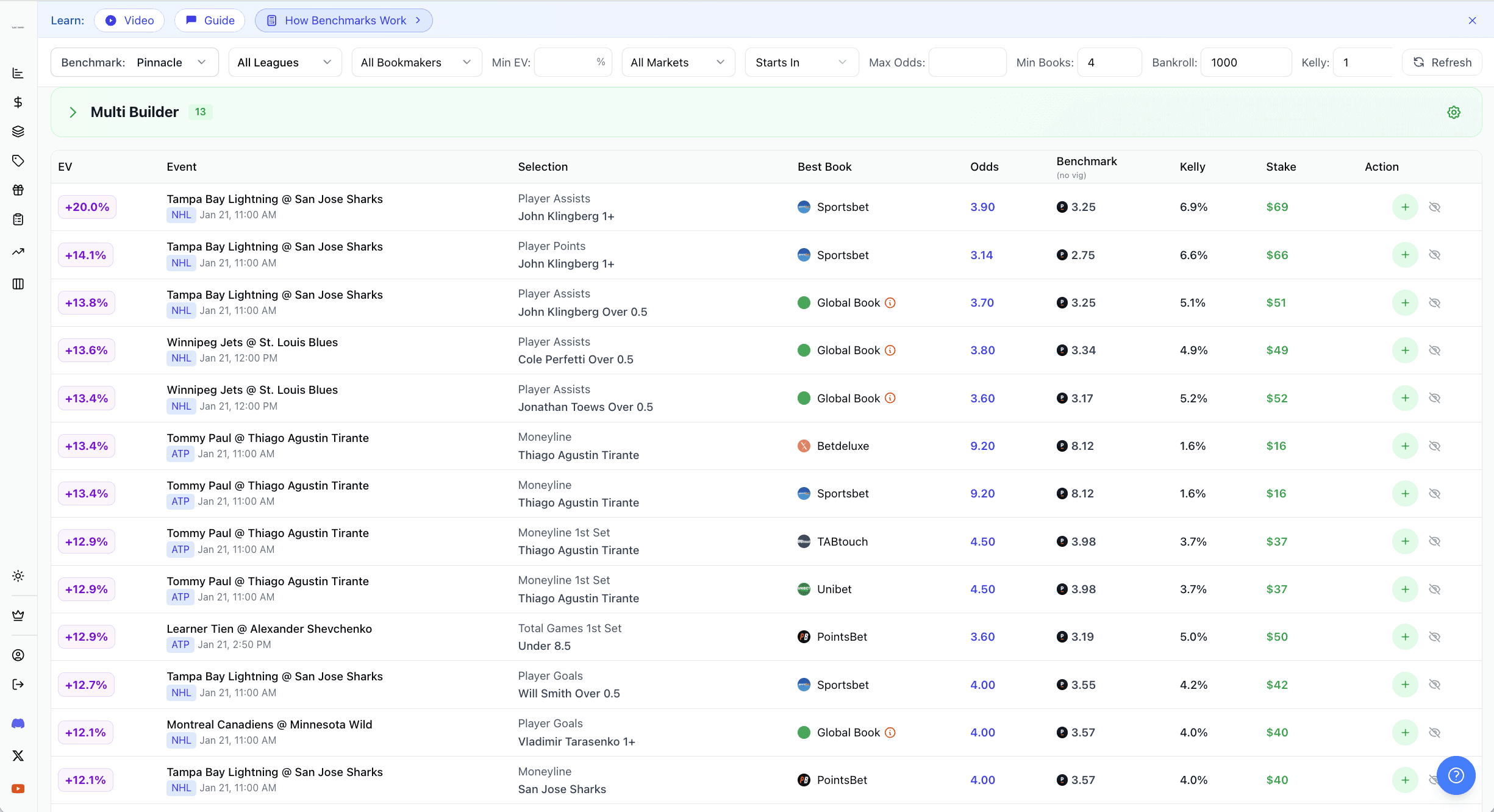Click the Discord icon in sidebar
1494x812 pixels.
coord(18,724)
